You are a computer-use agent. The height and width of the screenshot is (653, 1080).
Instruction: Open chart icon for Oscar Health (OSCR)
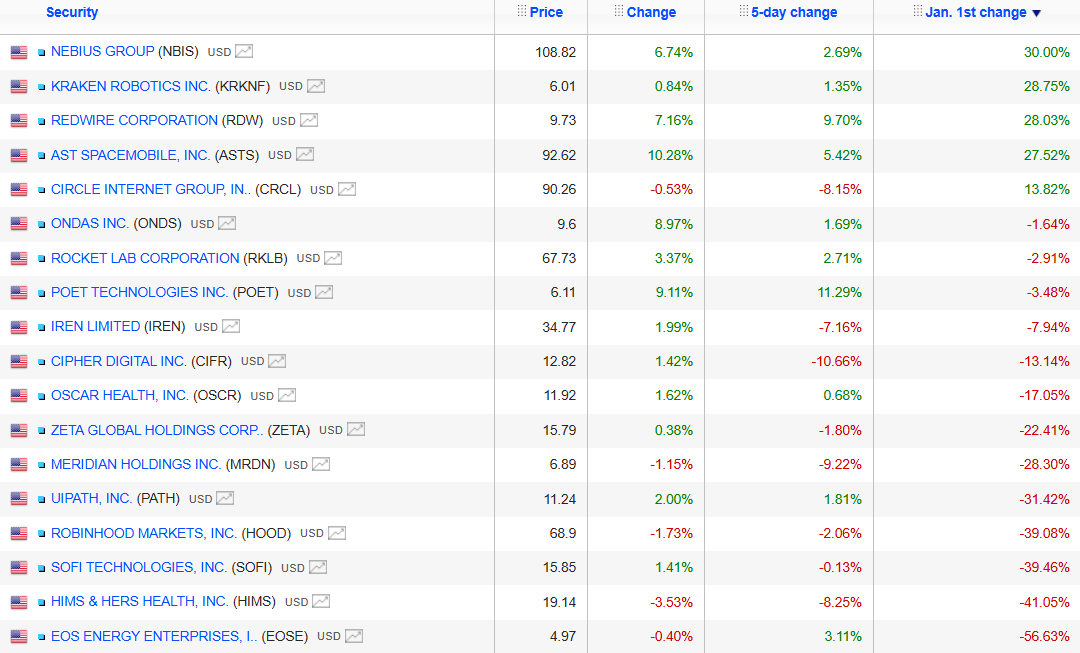click(x=287, y=395)
